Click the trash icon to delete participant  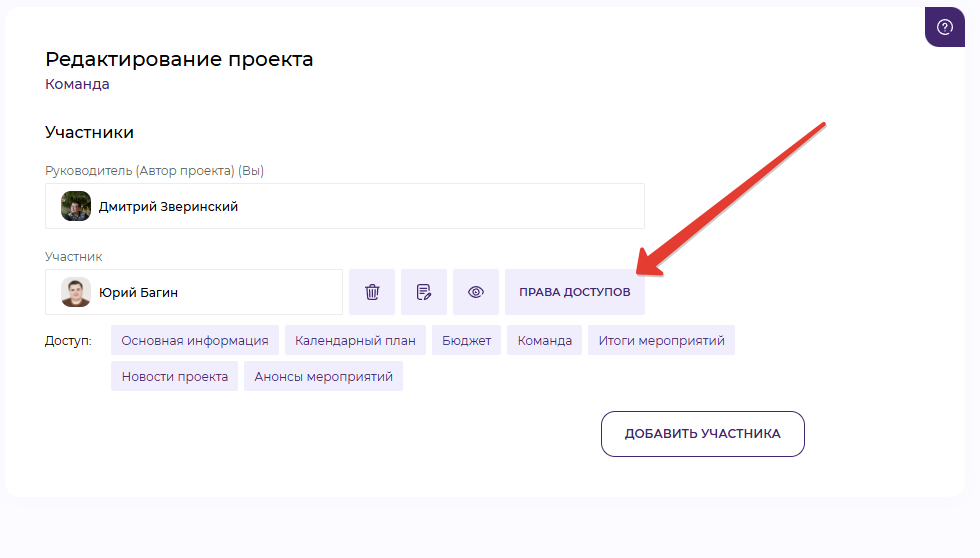(372, 292)
